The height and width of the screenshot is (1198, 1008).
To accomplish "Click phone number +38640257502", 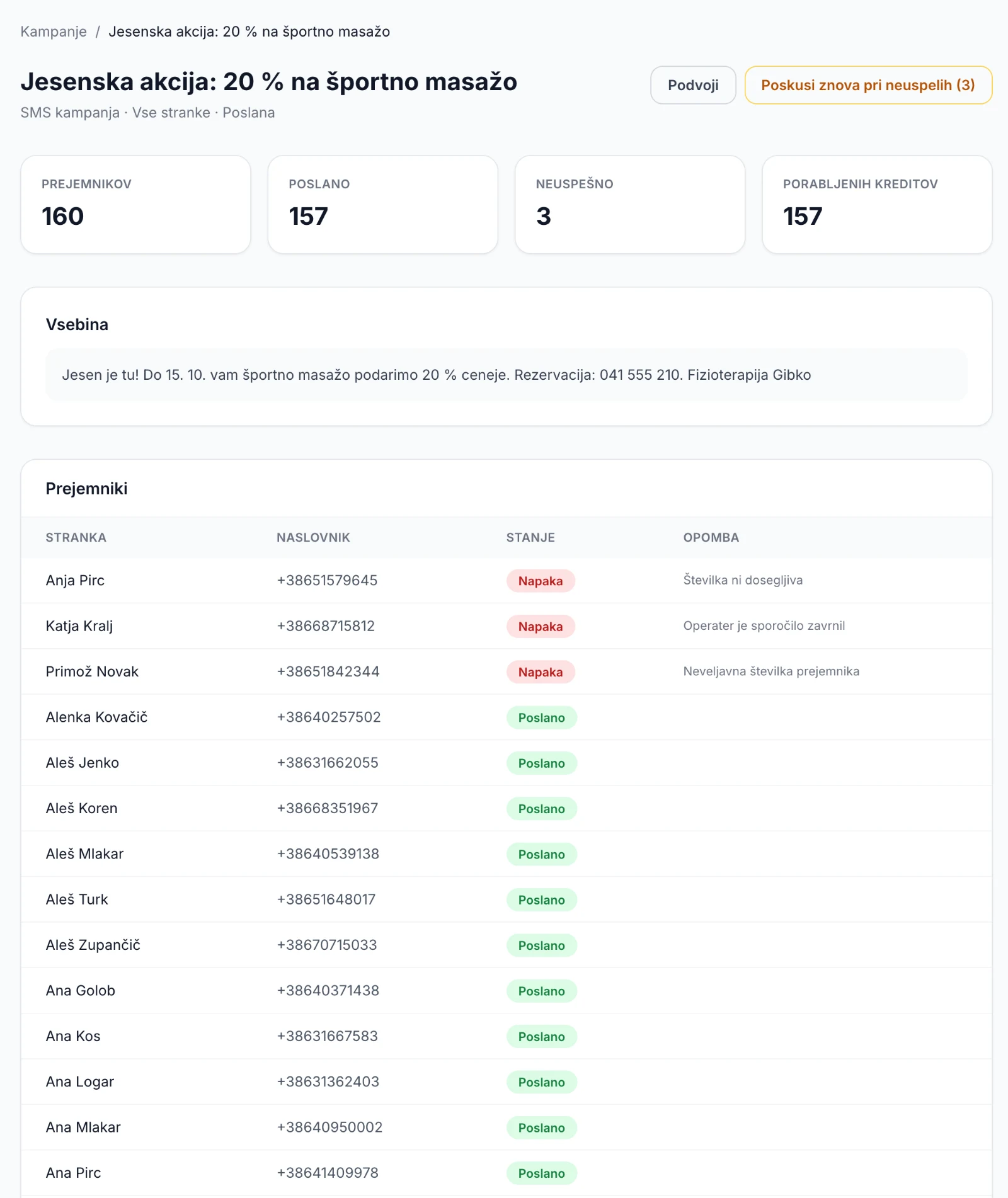I will [x=329, y=717].
